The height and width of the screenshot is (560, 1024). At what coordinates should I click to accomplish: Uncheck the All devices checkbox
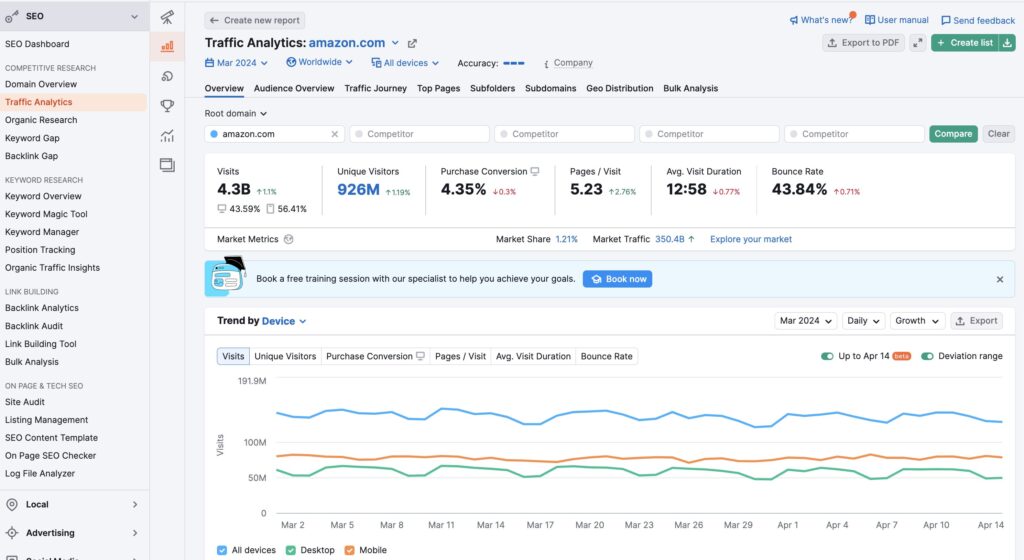[x=221, y=550]
